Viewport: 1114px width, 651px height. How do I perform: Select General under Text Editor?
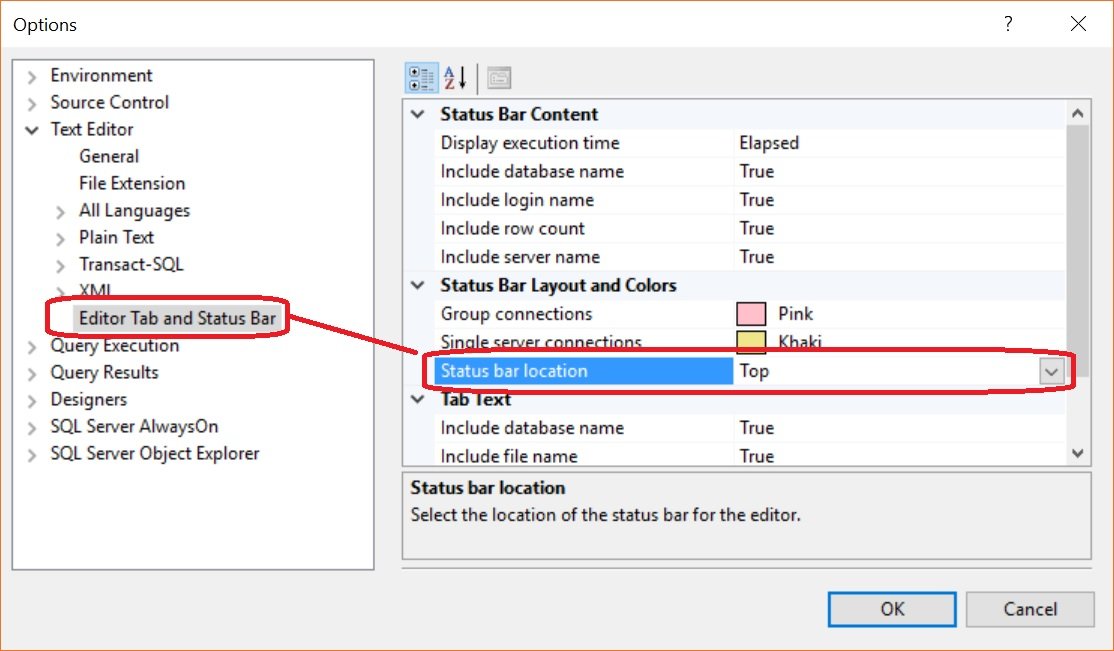(109, 156)
